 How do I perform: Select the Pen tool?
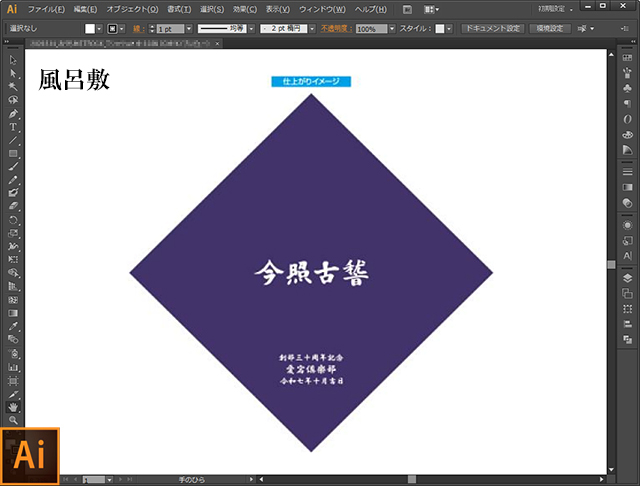tap(13, 113)
